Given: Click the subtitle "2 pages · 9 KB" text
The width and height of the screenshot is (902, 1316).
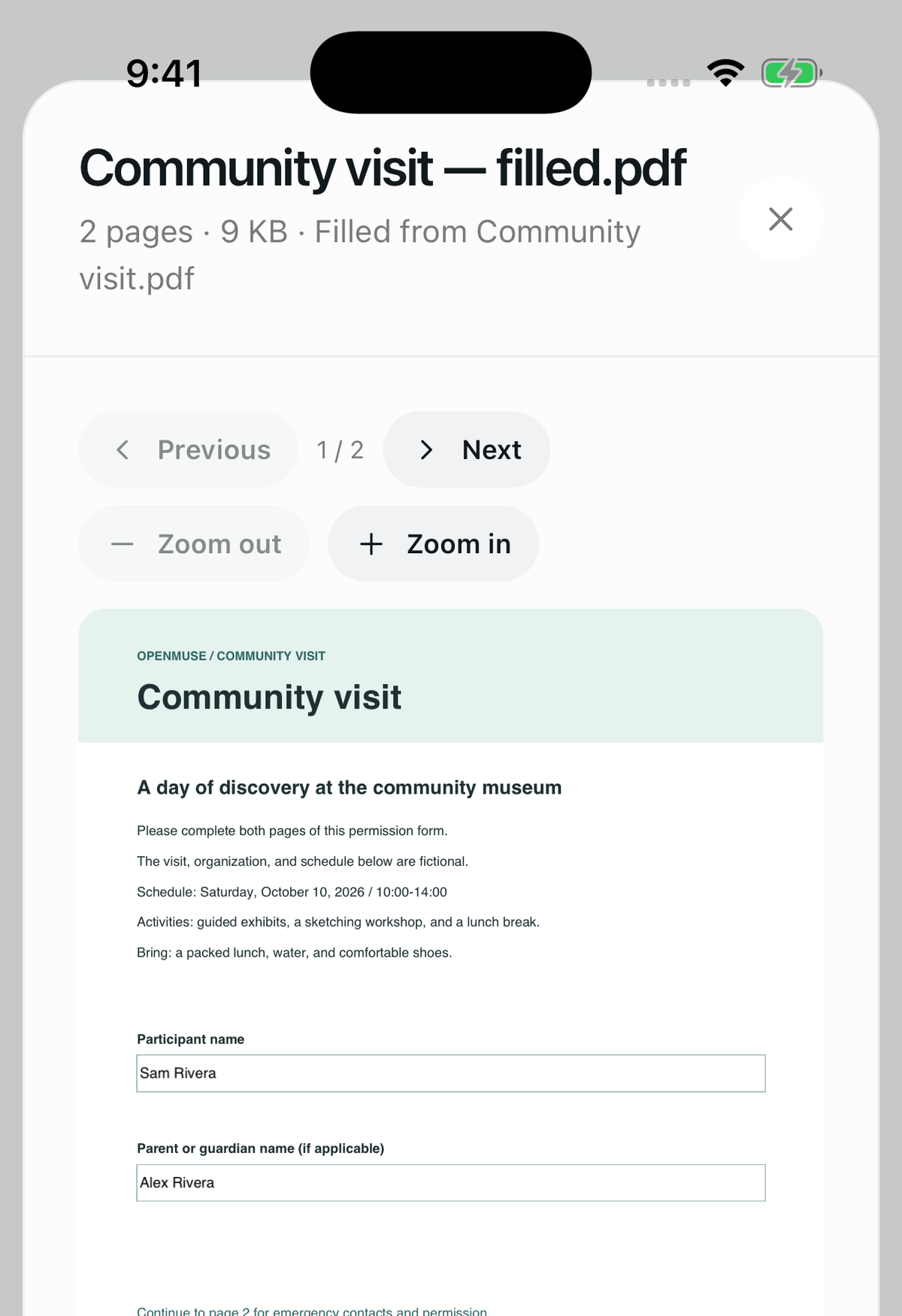Looking at the screenshot, I should [183, 232].
